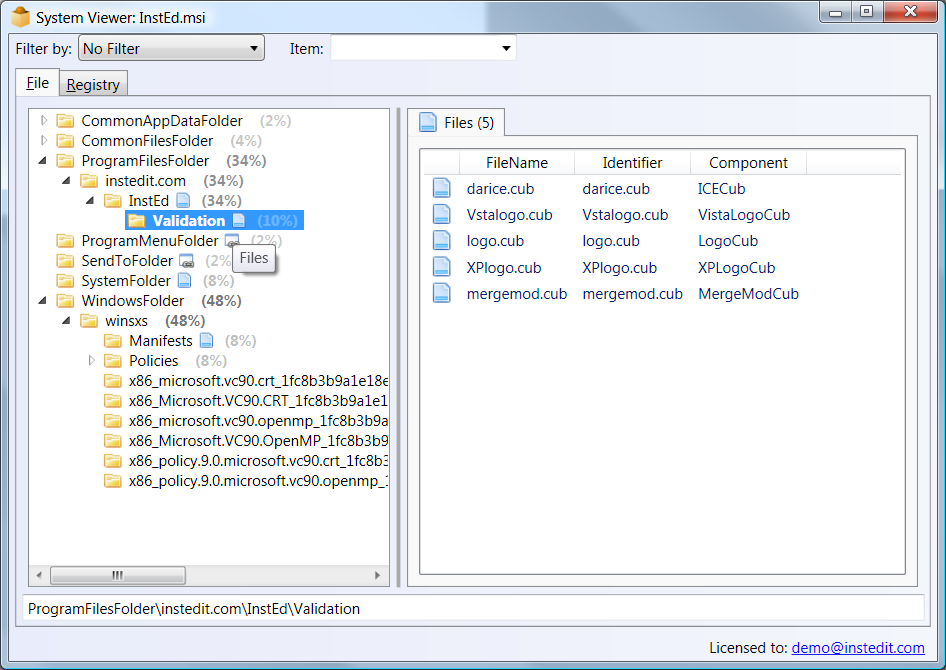Viewport: 946px width, 670px height.
Task: Sort by FileName column header
Action: [x=517, y=163]
